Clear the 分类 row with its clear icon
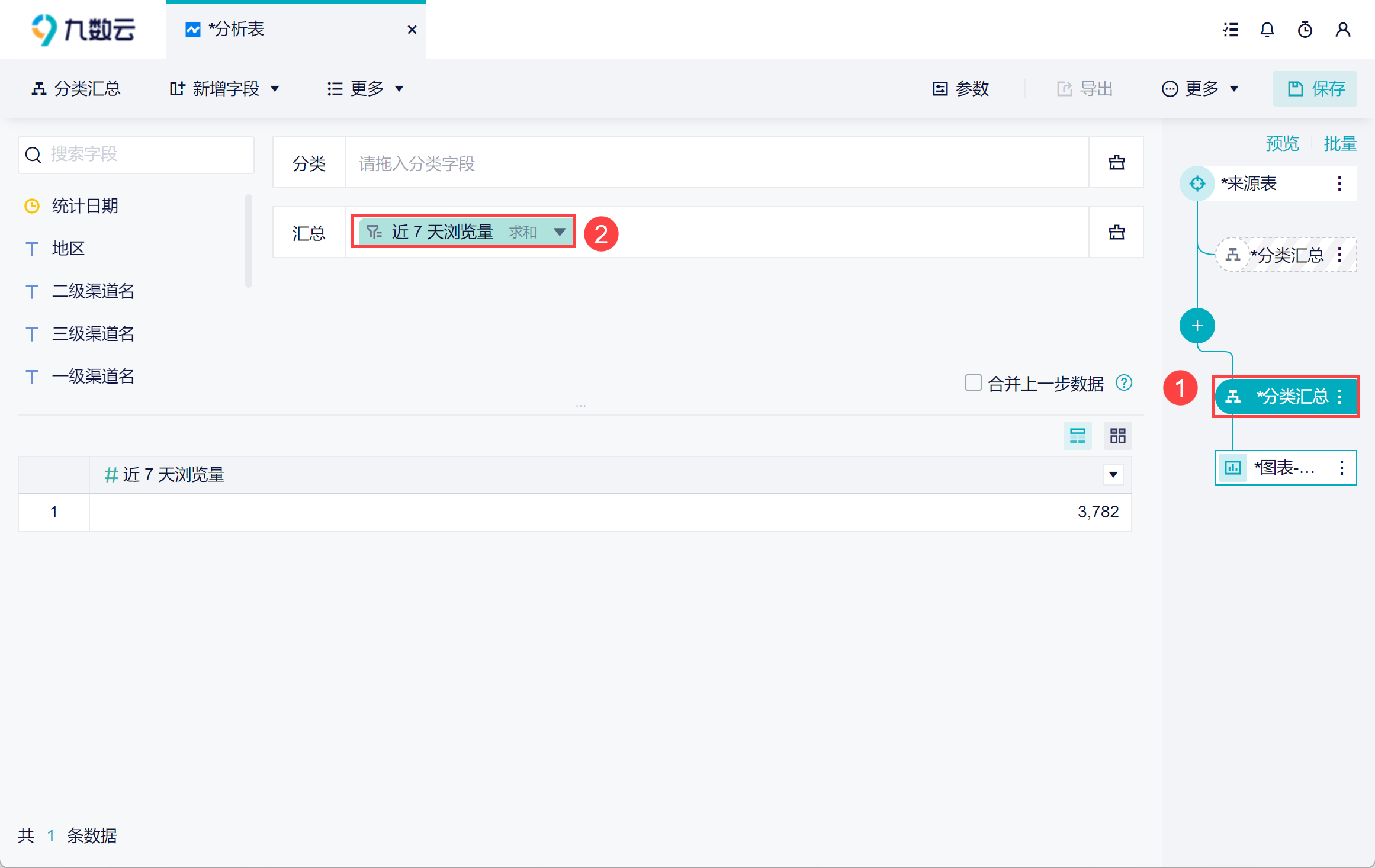 click(1116, 163)
